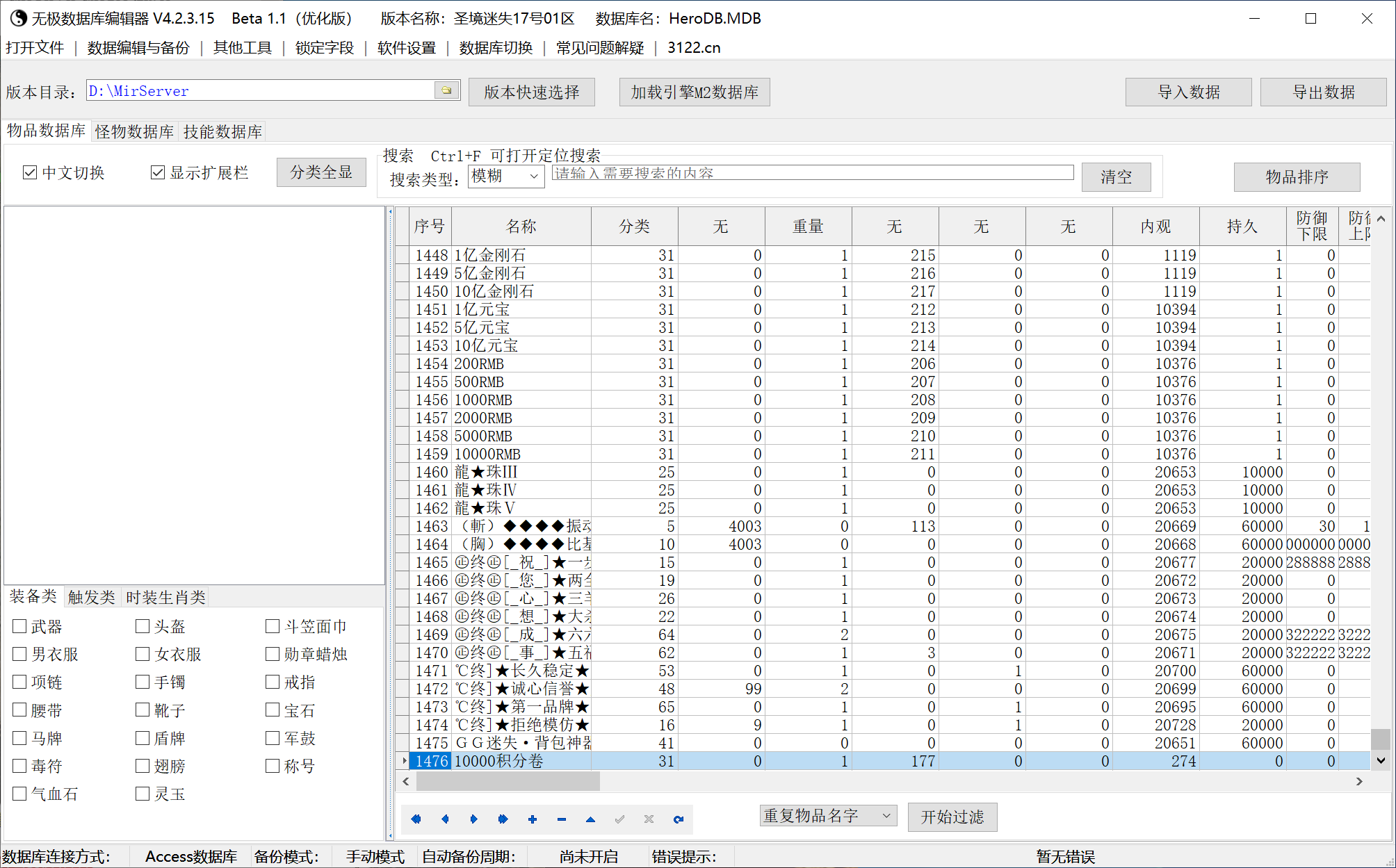Click the app logo in title bar
The height and width of the screenshot is (868, 1396).
17,18
